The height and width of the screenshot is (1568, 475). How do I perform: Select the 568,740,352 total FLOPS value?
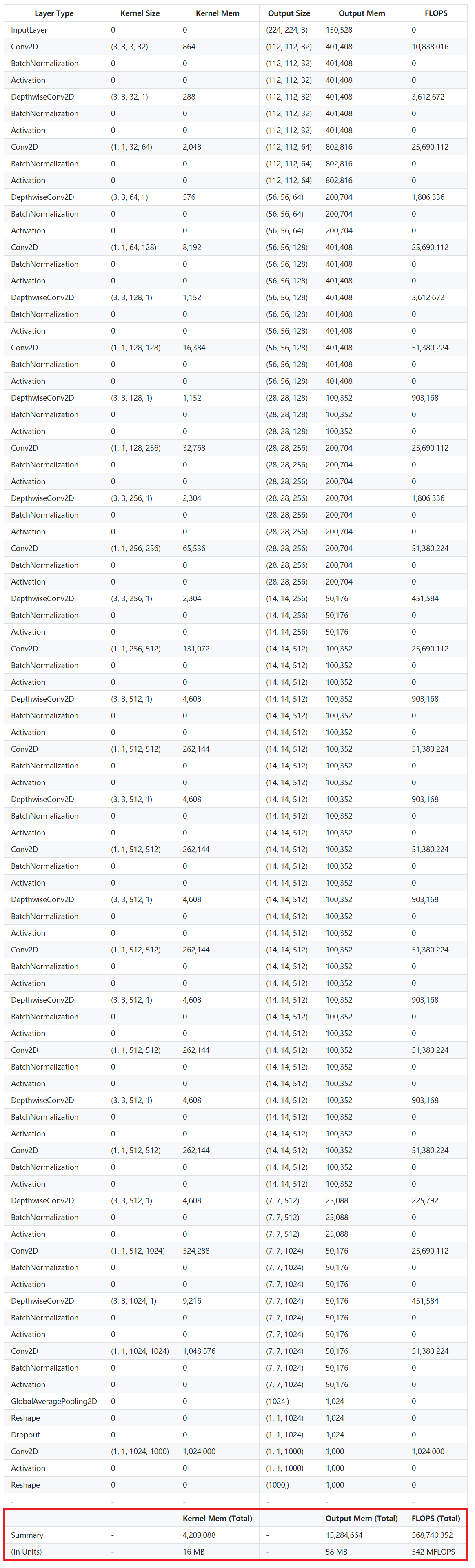tap(432, 1535)
